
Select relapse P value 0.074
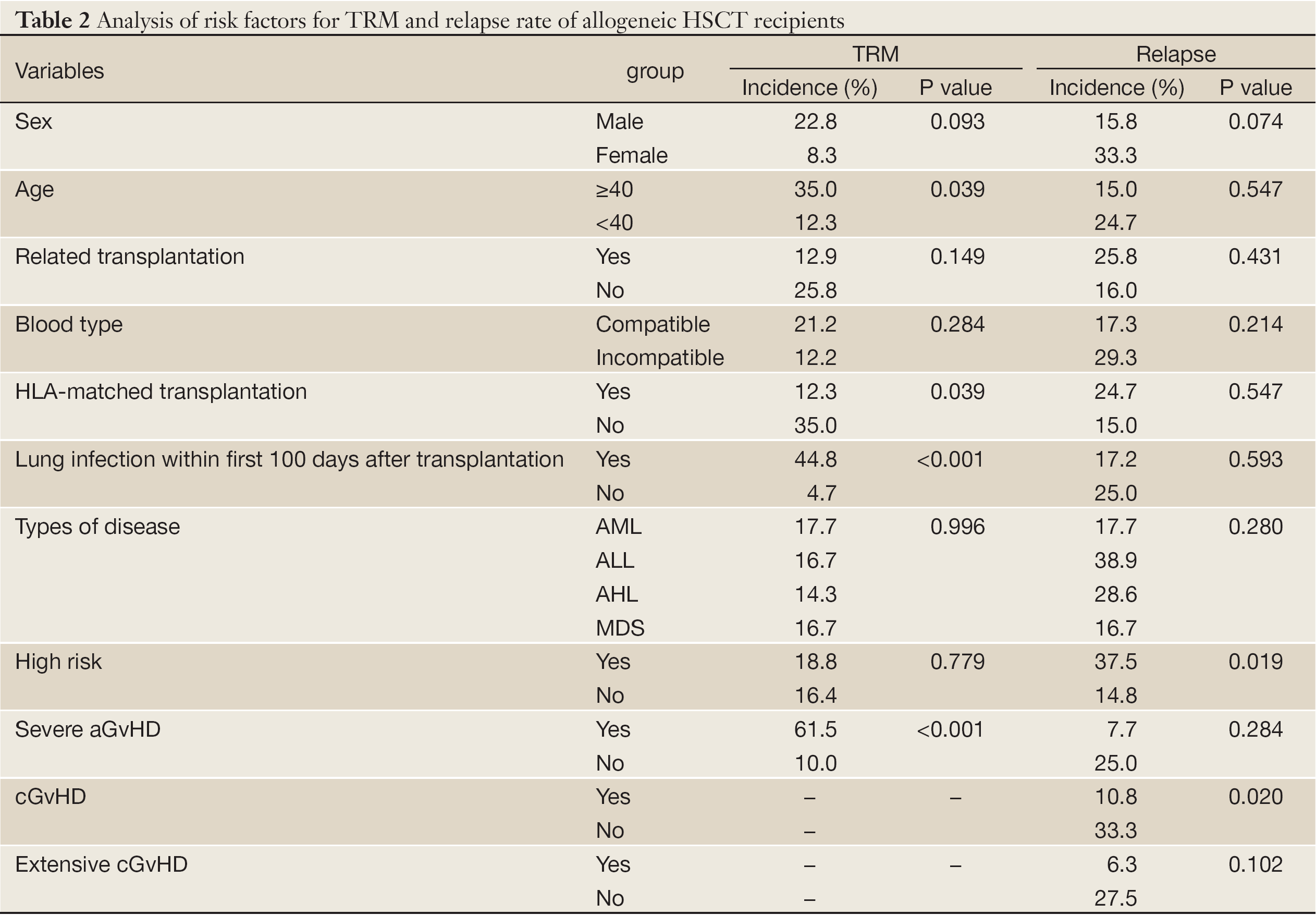coord(1255,121)
